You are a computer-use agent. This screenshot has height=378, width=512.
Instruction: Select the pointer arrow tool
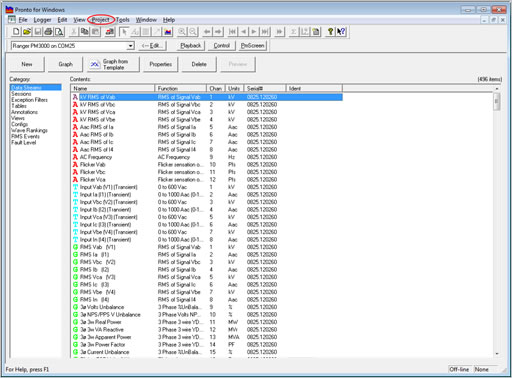(124, 32)
